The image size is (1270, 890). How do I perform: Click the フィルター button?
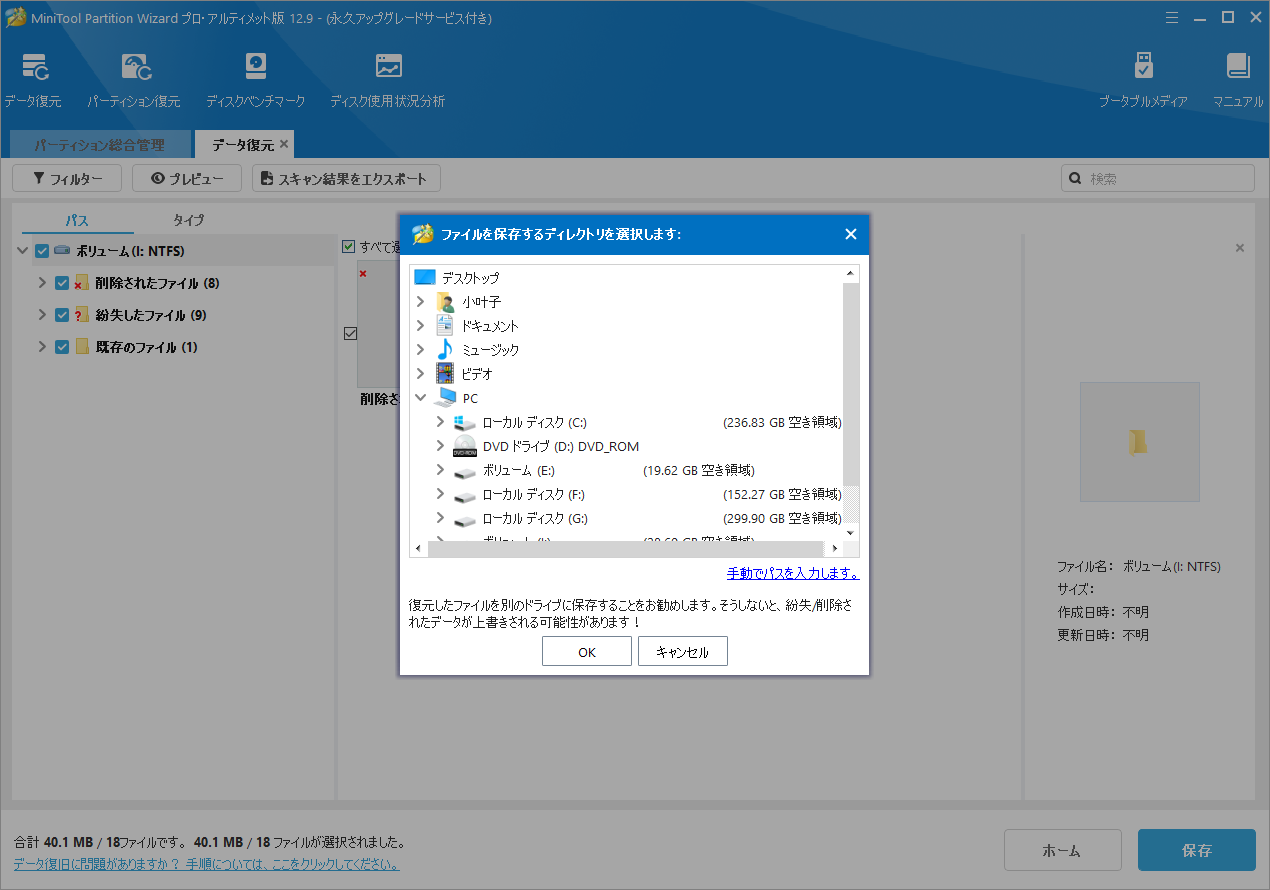66,179
